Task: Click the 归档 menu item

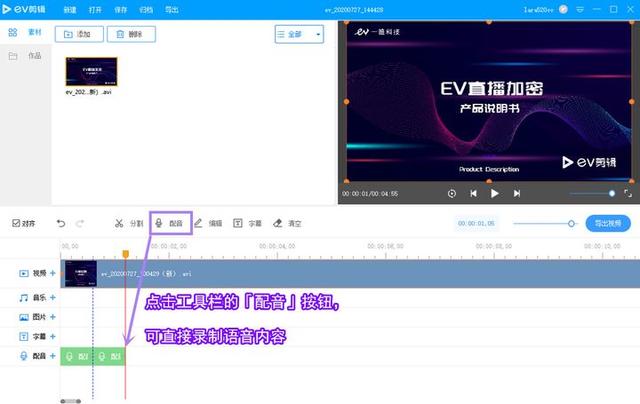Action: tap(146, 9)
